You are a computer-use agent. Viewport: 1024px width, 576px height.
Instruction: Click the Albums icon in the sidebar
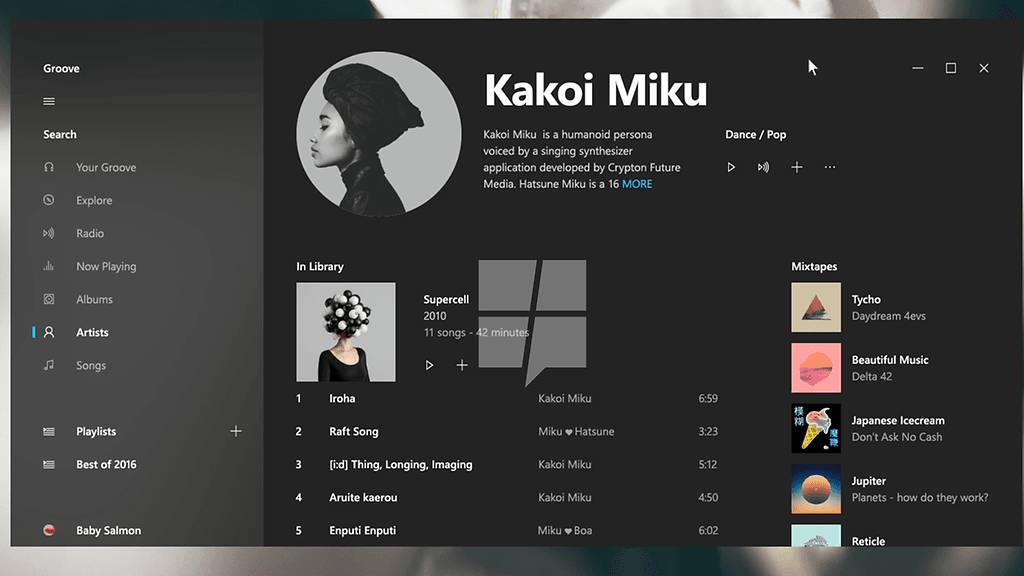(49, 299)
